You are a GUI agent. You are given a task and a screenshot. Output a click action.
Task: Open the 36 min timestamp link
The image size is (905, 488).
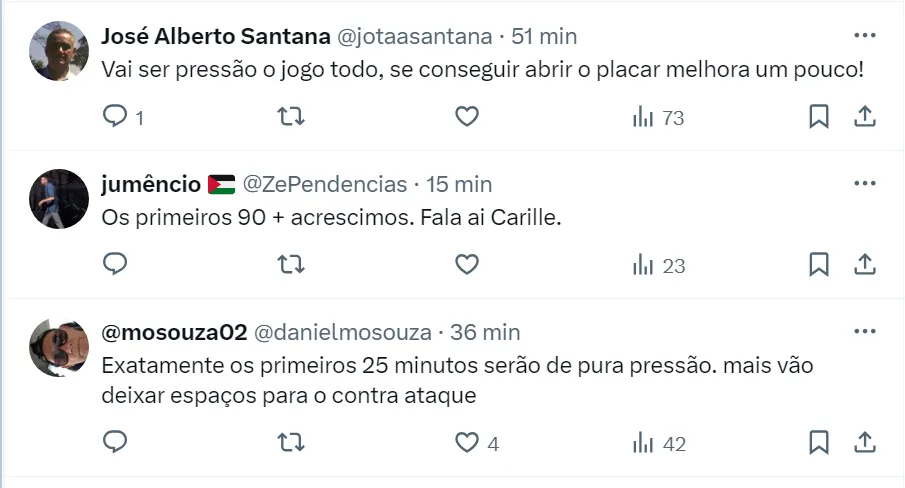point(485,332)
